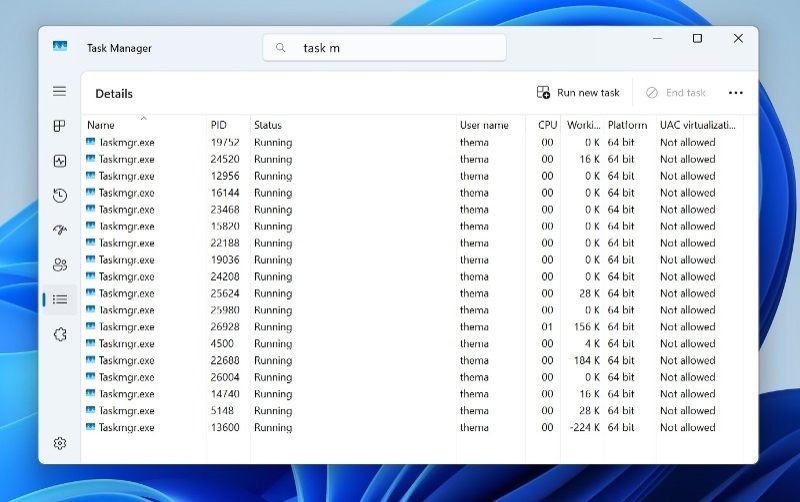Sort by the CPU column header

(x=547, y=126)
